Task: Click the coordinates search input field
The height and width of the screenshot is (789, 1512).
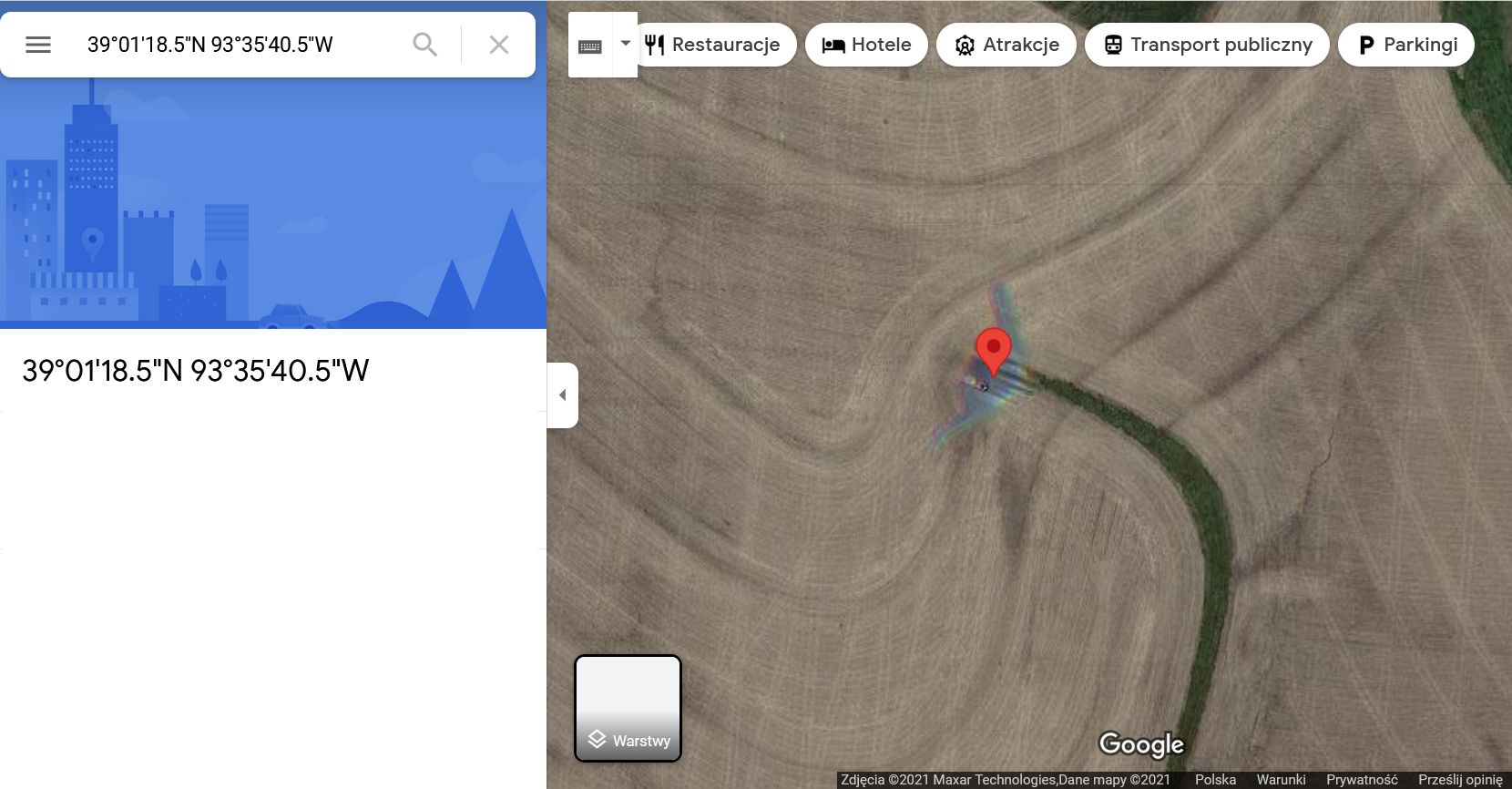Action: 239,45
